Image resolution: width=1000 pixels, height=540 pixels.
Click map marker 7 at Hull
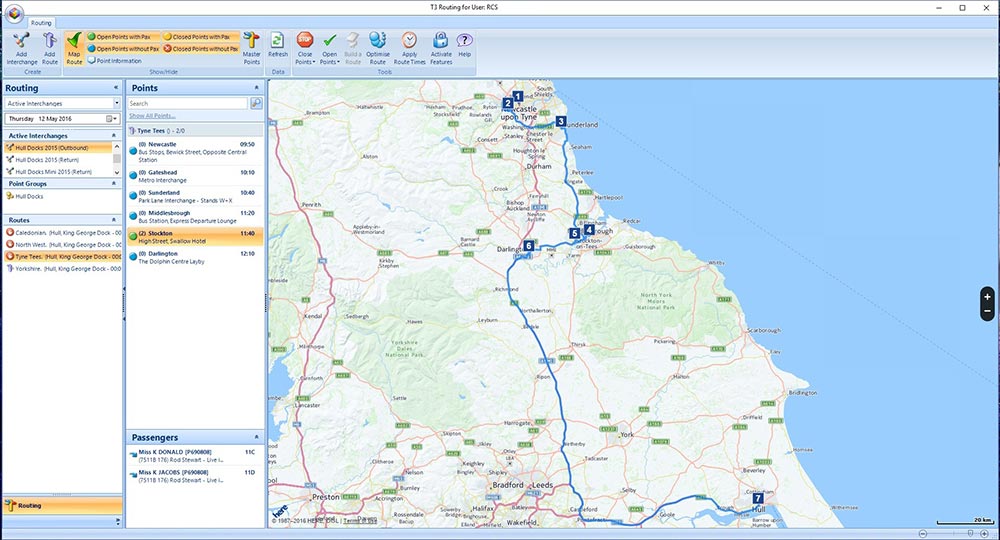(758, 498)
